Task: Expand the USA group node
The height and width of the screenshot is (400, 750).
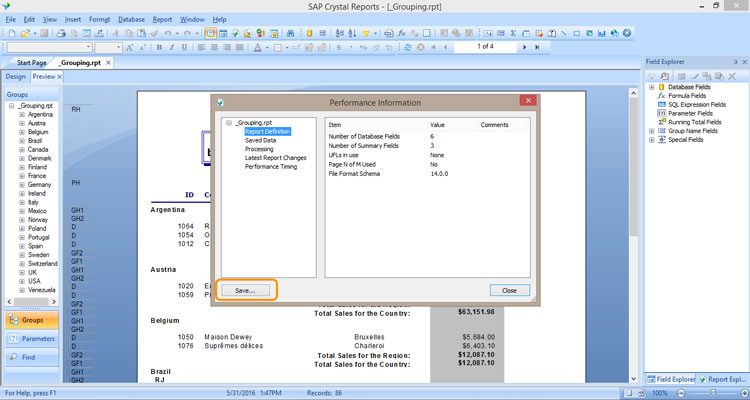Action: [22, 281]
